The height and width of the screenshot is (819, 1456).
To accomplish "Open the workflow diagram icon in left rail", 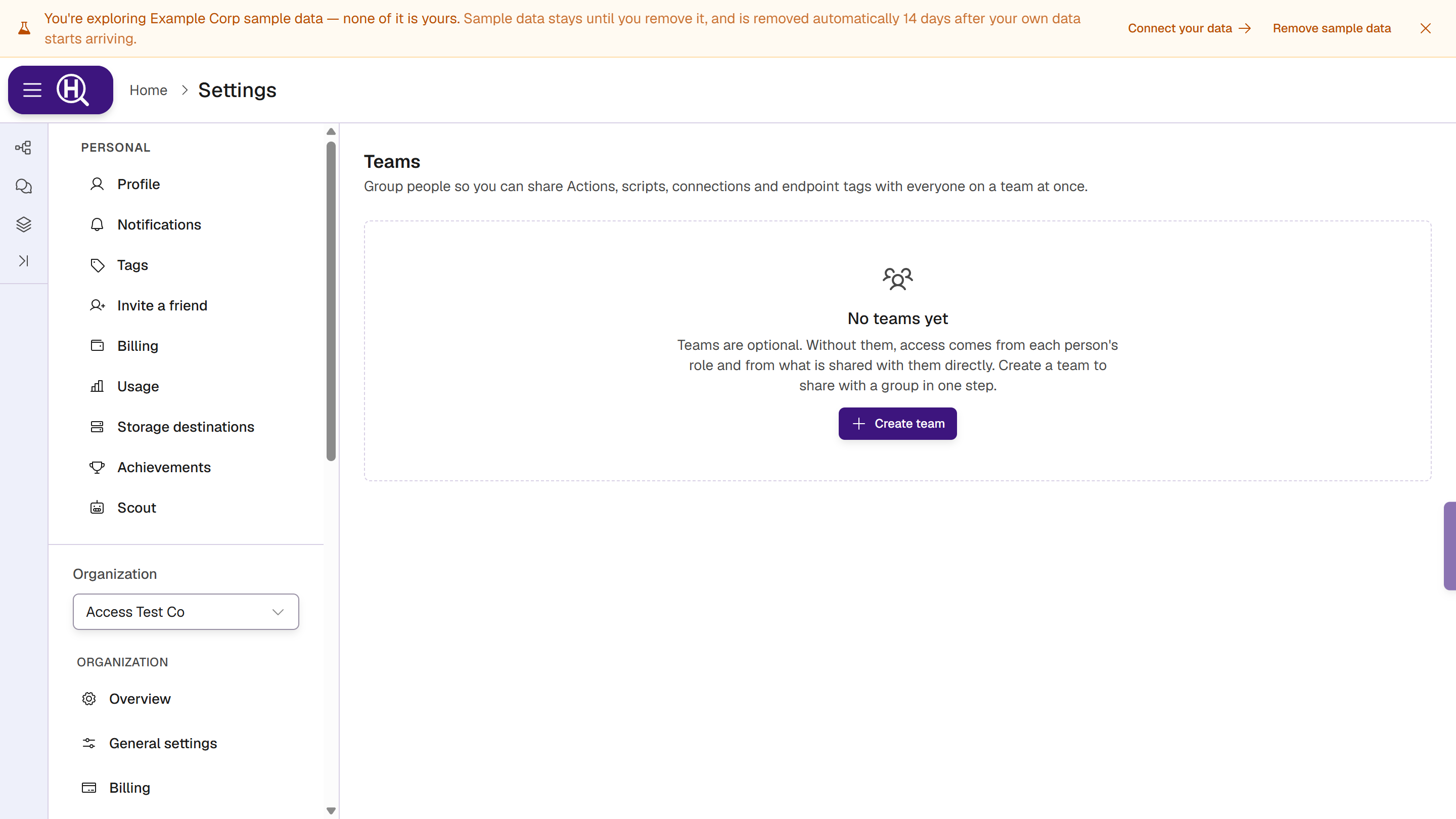I will 23,148.
